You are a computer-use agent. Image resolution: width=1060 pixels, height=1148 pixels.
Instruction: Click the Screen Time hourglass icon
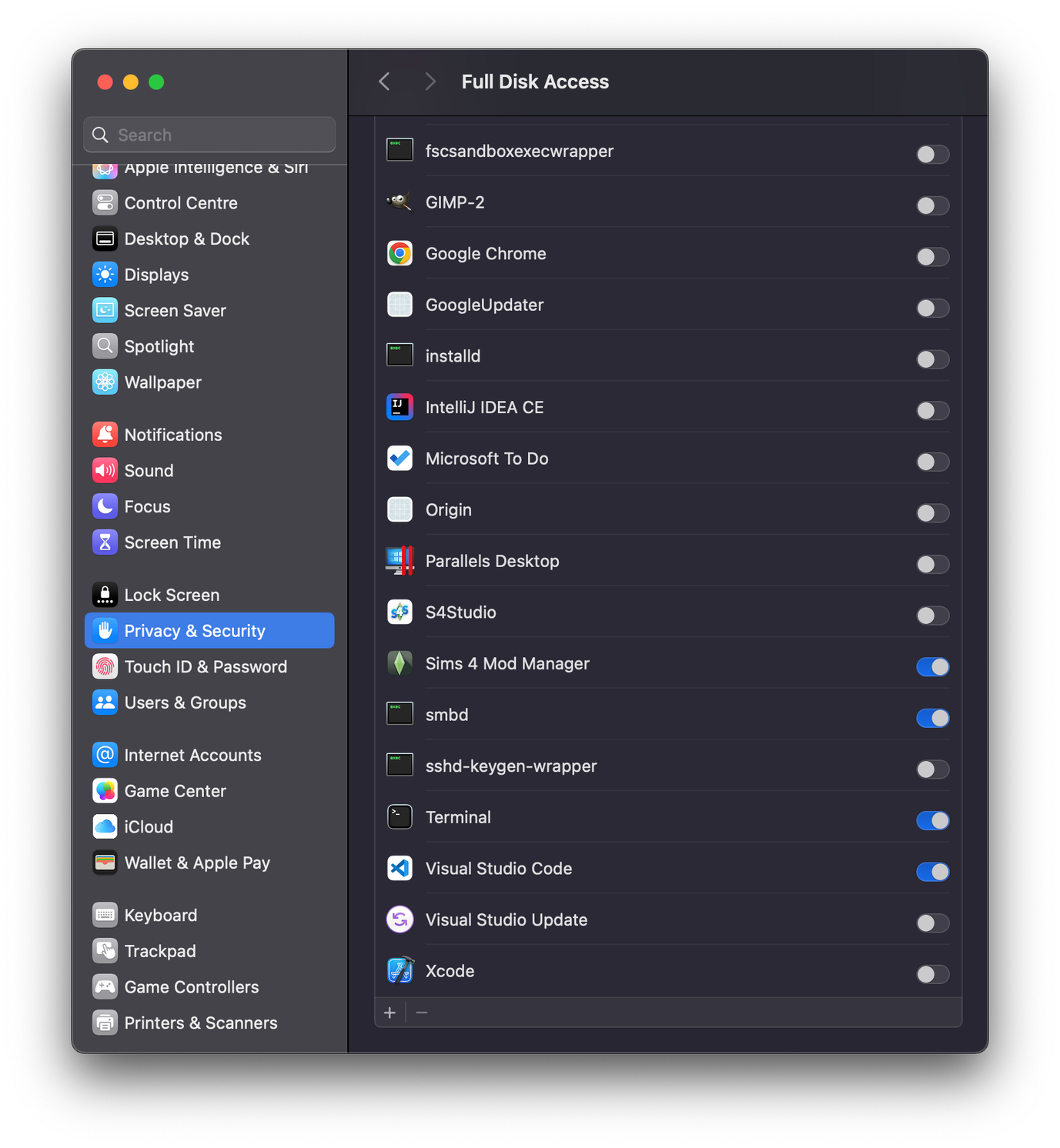pyautogui.click(x=105, y=542)
